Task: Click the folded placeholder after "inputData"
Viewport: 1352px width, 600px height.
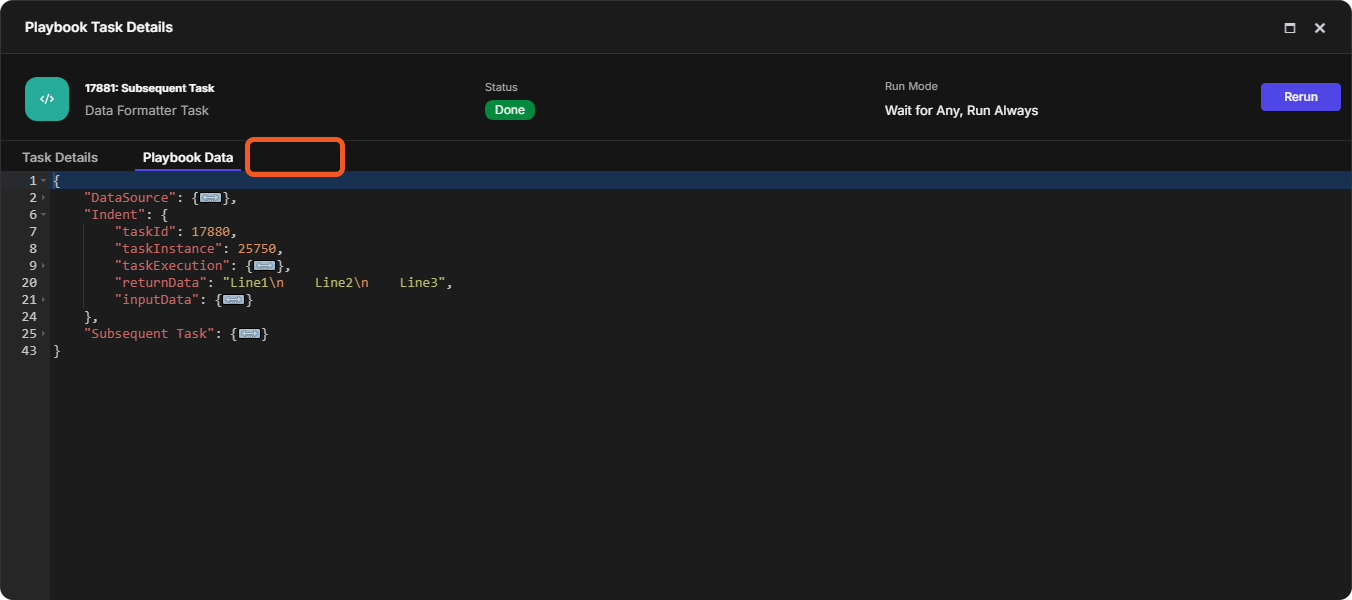Action: pos(233,300)
